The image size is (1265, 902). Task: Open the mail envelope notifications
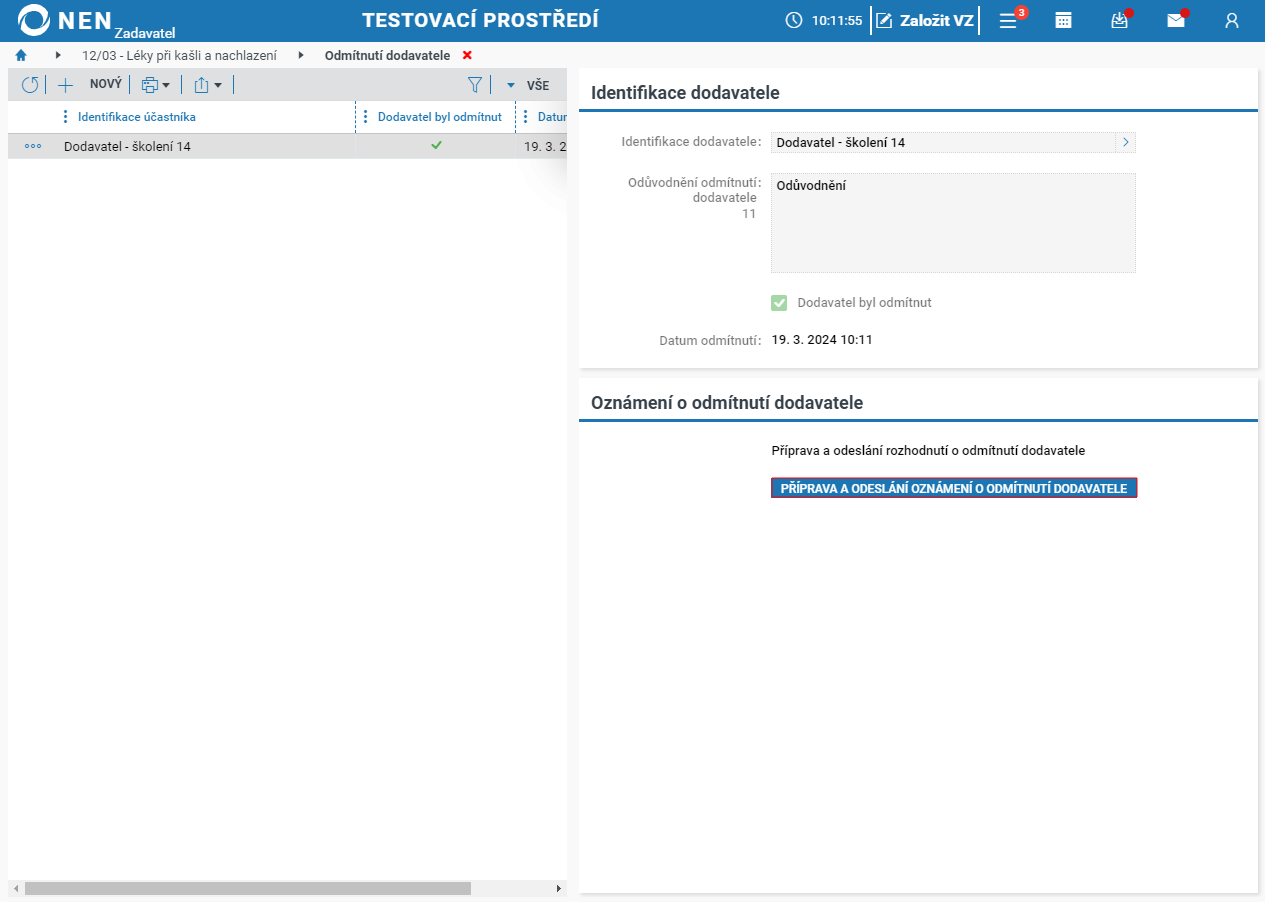point(1176,20)
